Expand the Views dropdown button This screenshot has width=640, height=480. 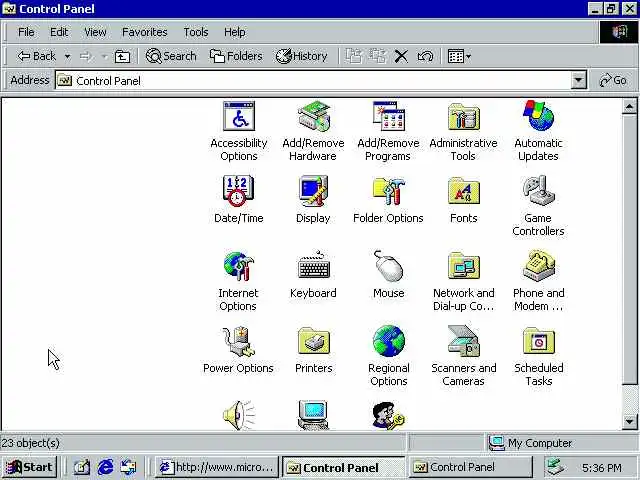[459, 56]
